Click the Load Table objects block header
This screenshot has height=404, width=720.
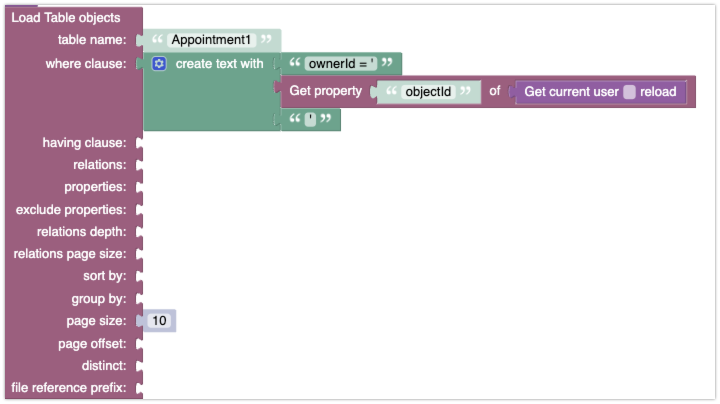pos(66,18)
